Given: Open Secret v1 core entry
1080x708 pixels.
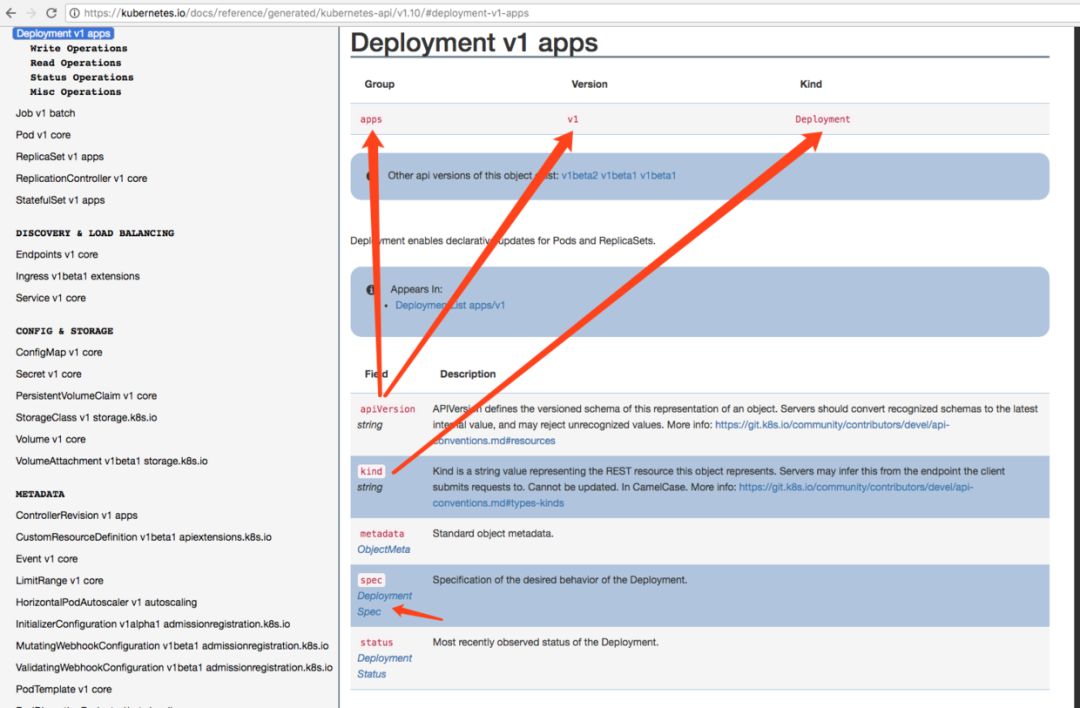Looking at the screenshot, I should click(x=49, y=374).
